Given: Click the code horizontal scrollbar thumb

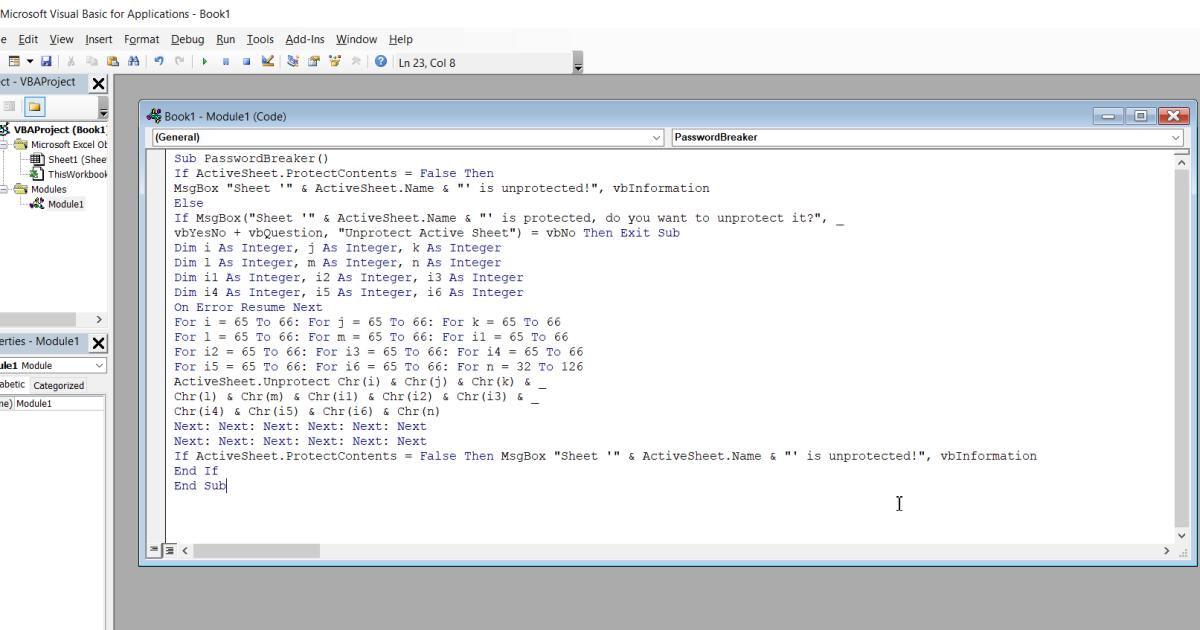Looking at the screenshot, I should point(256,551).
